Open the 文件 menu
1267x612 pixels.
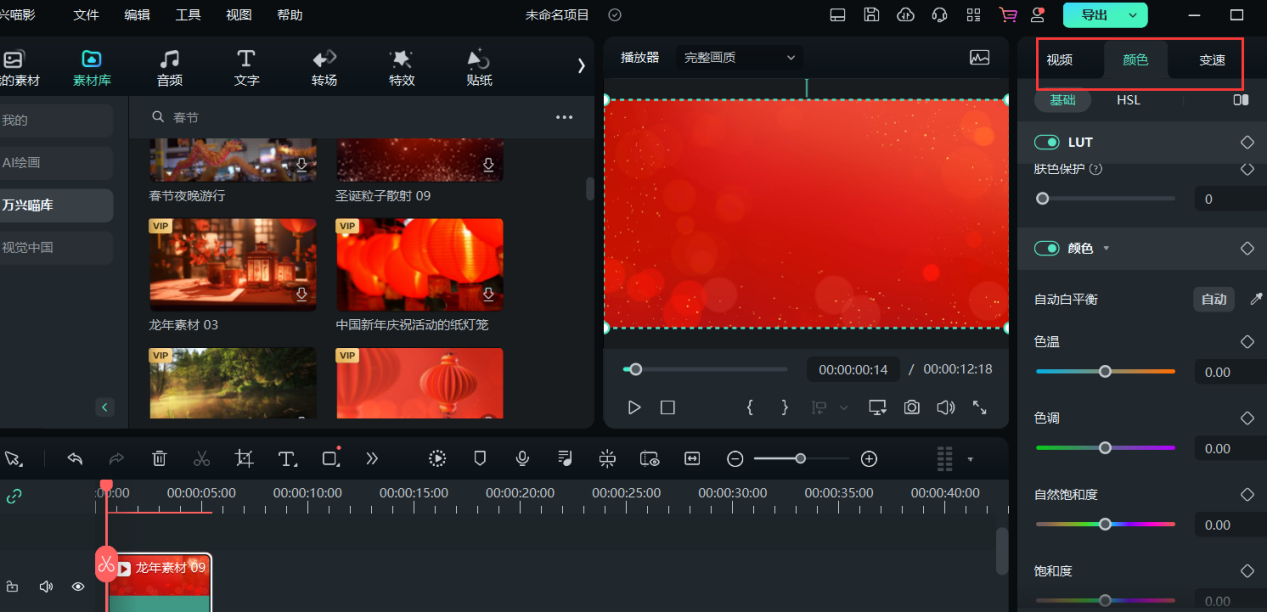(x=87, y=15)
